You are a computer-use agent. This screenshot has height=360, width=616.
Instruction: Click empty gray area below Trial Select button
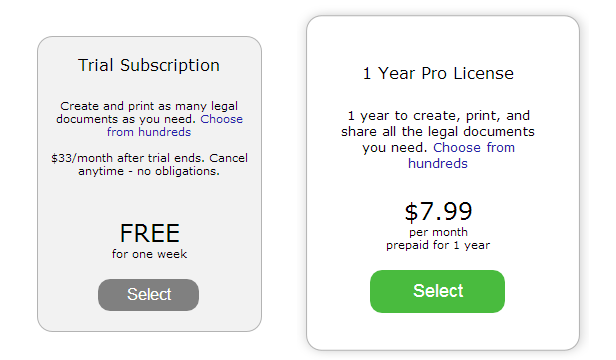149,321
